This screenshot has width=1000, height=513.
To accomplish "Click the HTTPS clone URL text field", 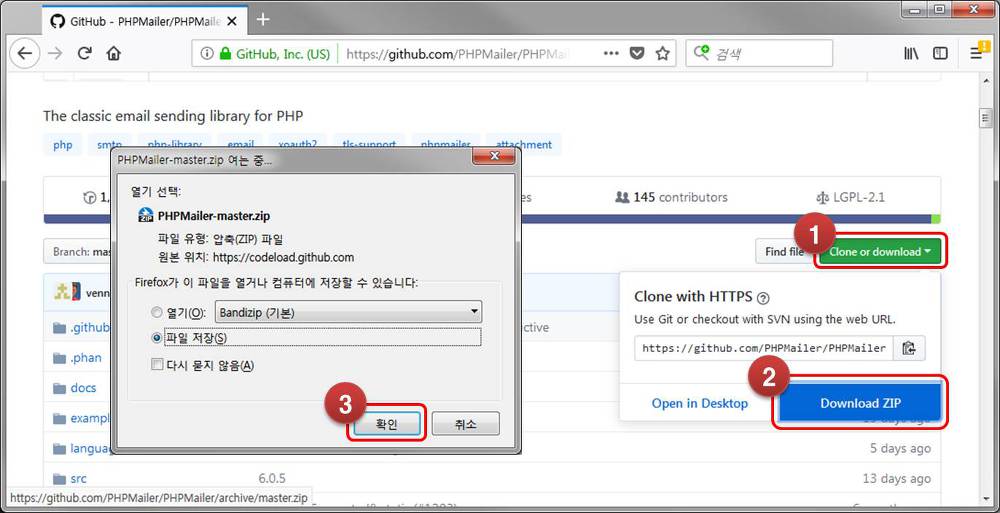I will [764, 348].
